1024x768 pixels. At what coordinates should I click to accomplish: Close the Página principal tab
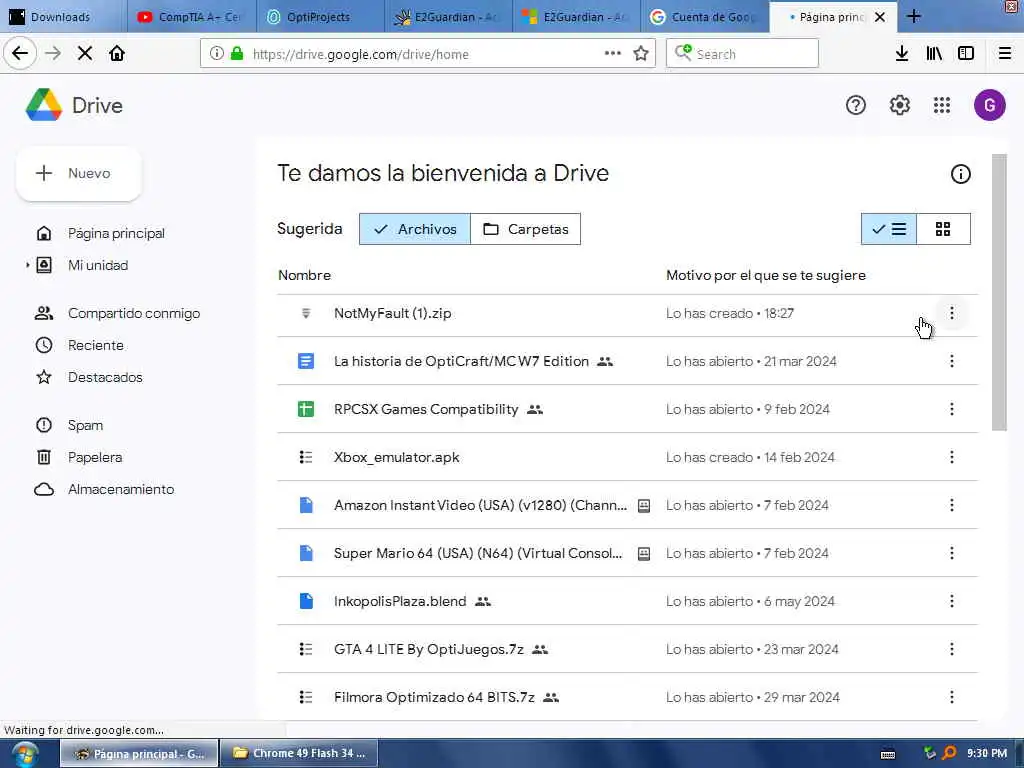point(880,17)
